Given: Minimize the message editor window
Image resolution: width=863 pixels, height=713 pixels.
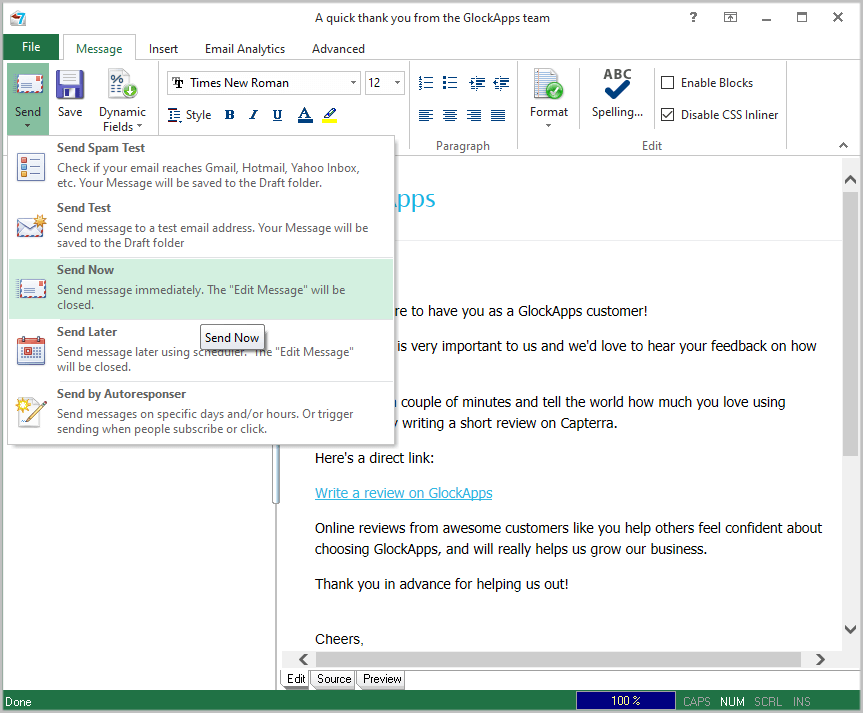Looking at the screenshot, I should (766, 18).
